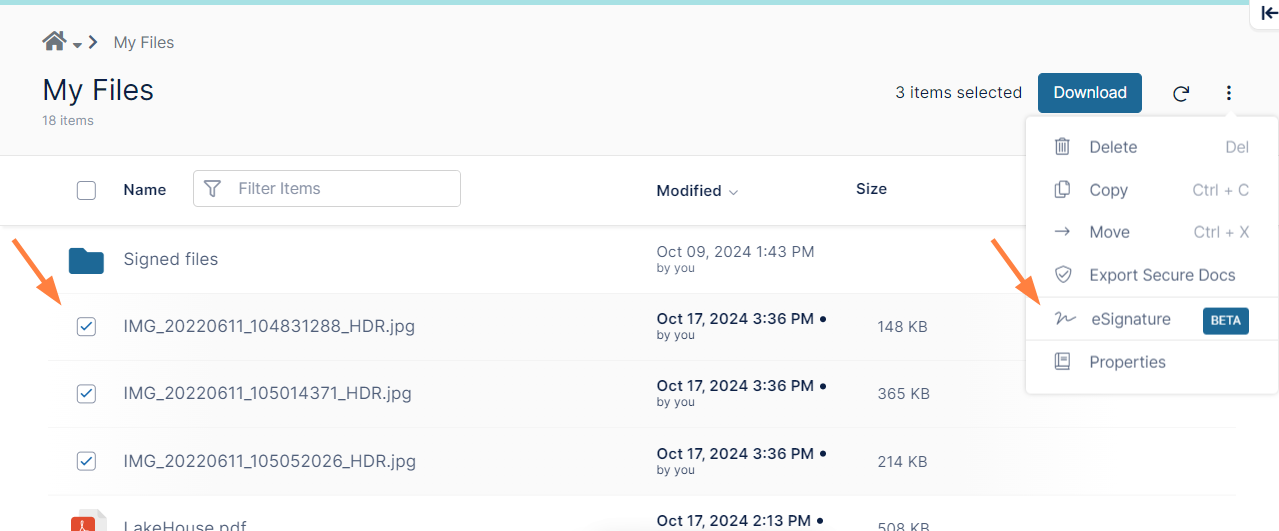Click the filter funnel icon
This screenshot has height=531, width=1279.
click(x=212, y=188)
